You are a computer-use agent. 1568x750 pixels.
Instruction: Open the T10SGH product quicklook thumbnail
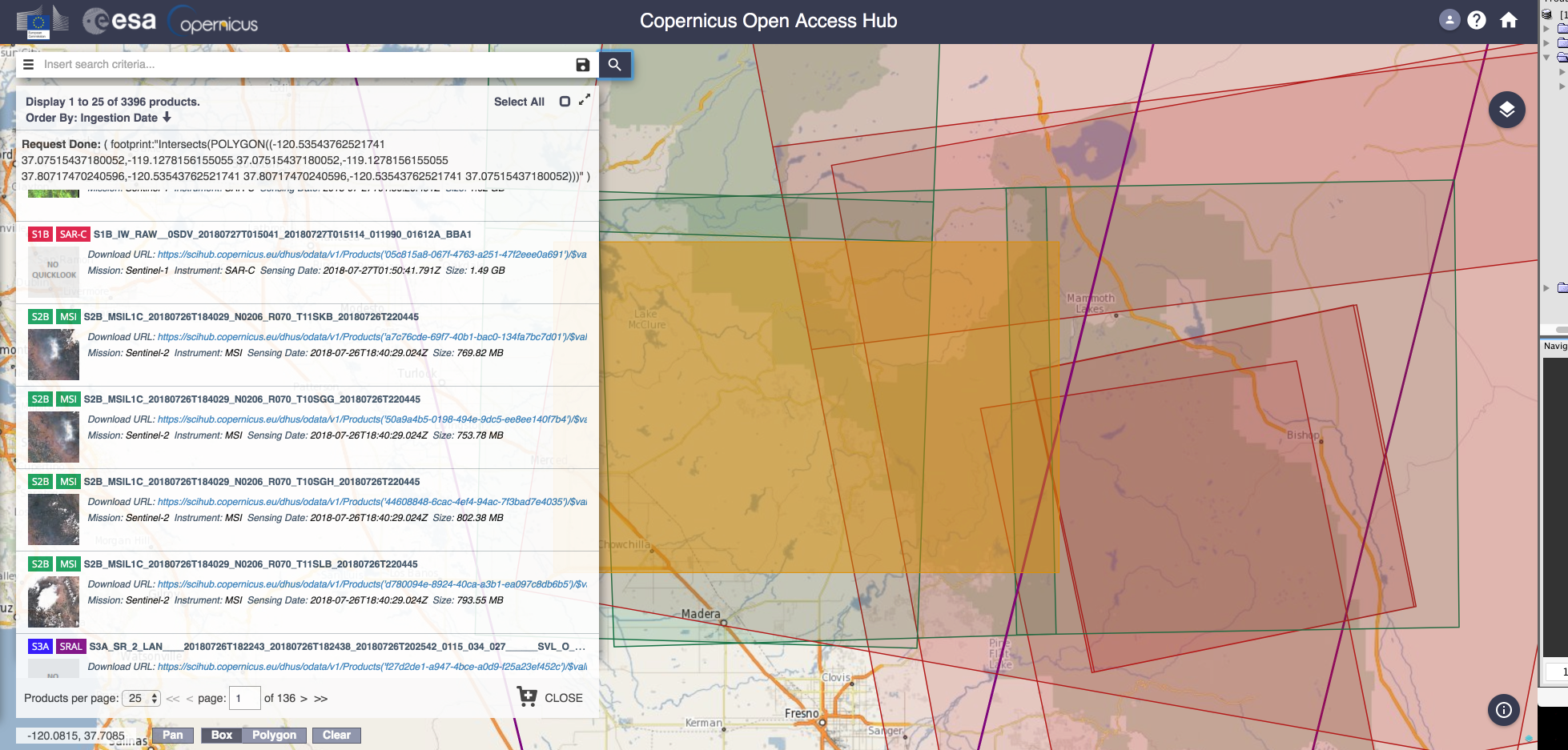(54, 519)
